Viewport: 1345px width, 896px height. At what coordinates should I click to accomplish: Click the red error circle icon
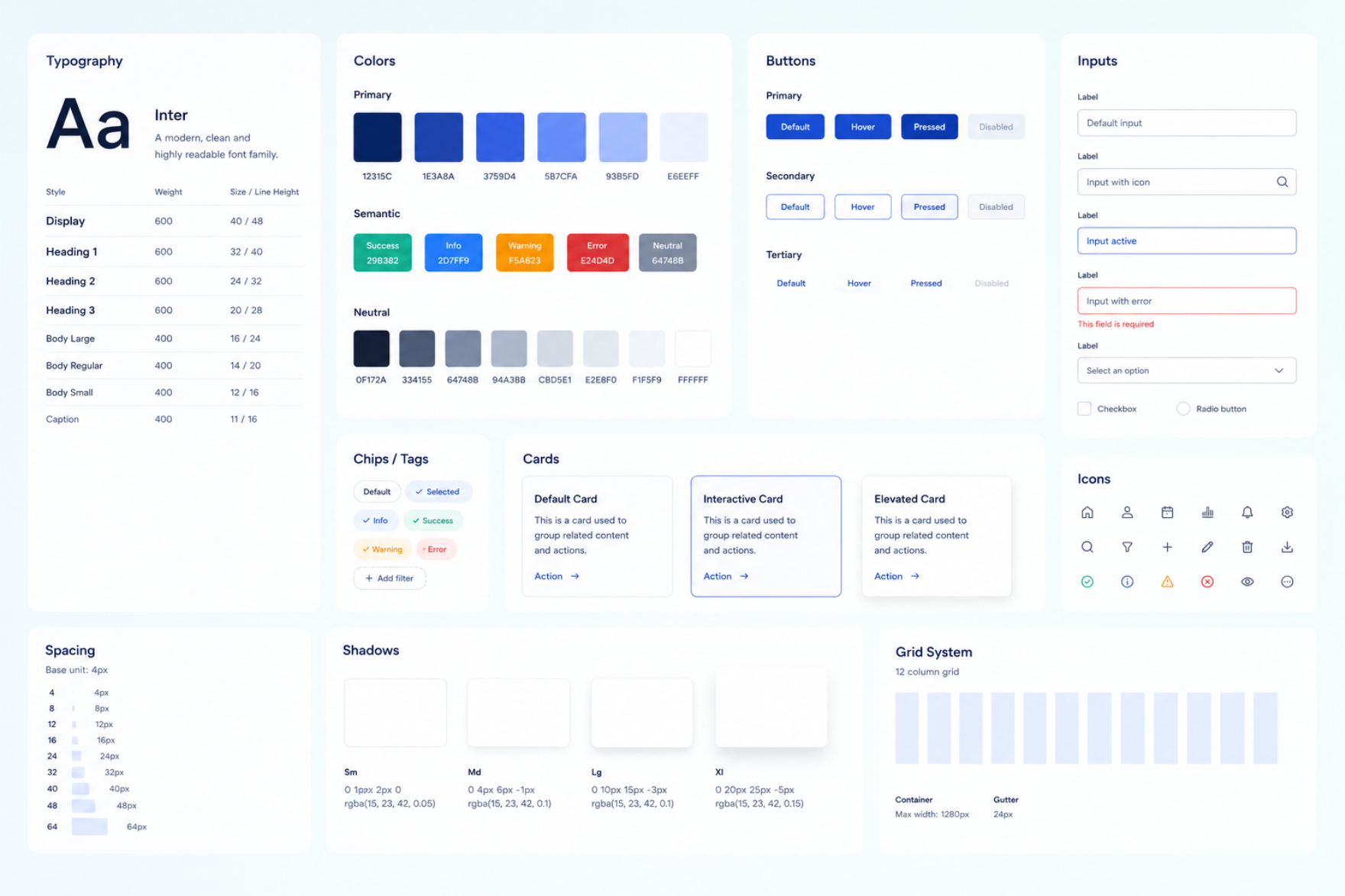pyautogui.click(x=1207, y=582)
